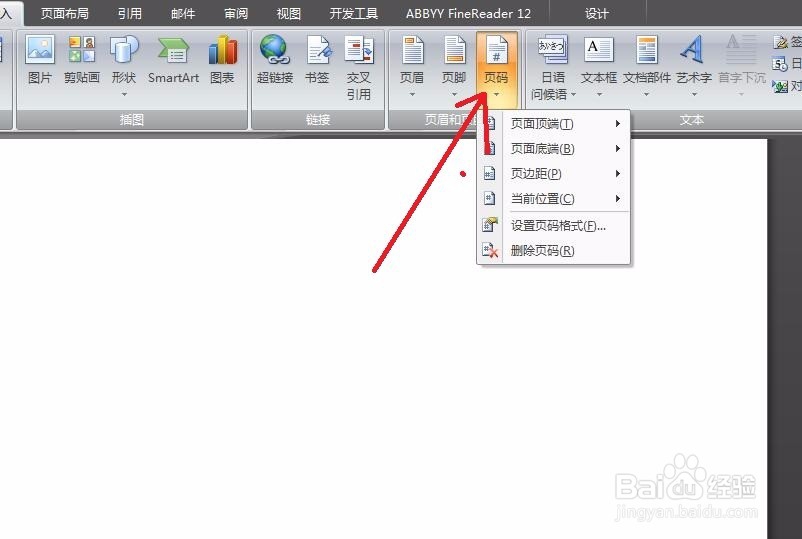Select 设置页码格式(F)... menu entry
The width and height of the screenshot is (802, 539).
pyautogui.click(x=553, y=225)
